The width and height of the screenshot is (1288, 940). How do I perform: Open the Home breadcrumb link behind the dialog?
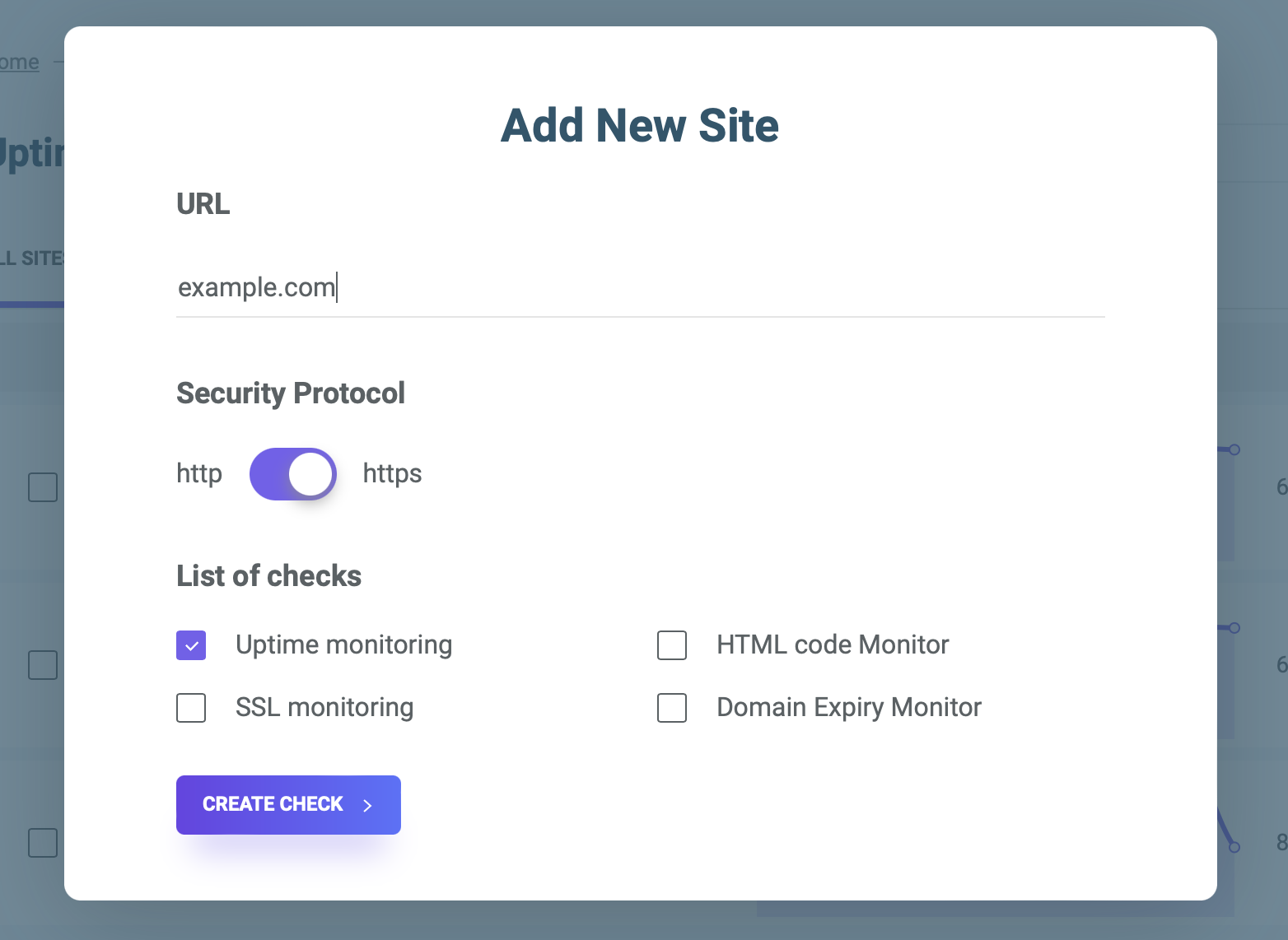[20, 63]
